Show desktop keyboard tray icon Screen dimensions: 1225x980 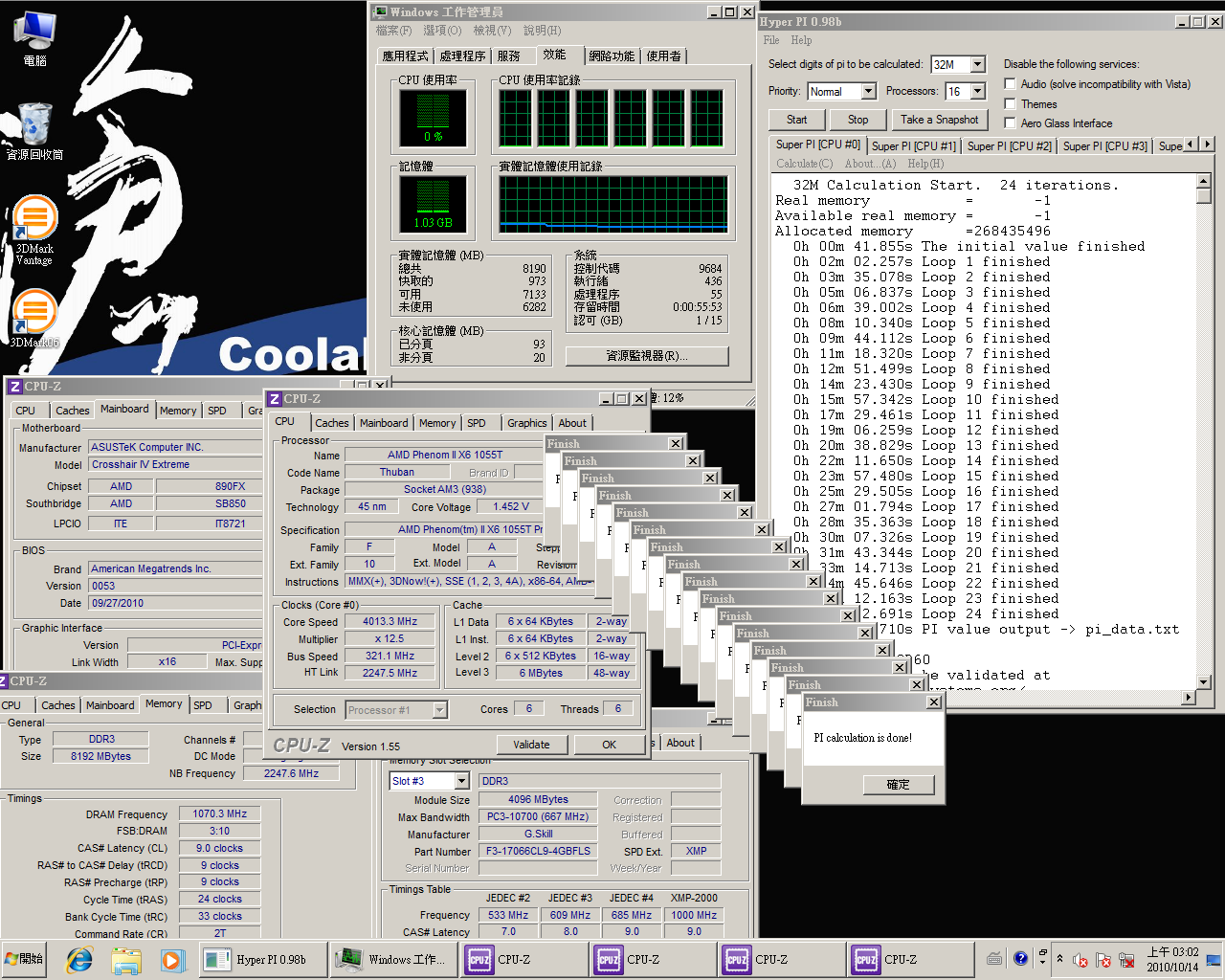coord(994,958)
